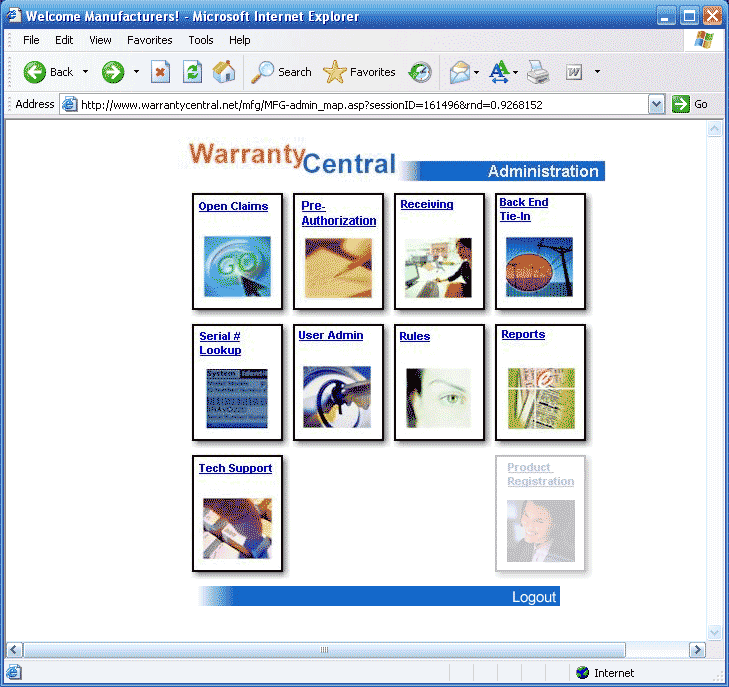Open the Search magnifier in toolbar

click(262, 72)
